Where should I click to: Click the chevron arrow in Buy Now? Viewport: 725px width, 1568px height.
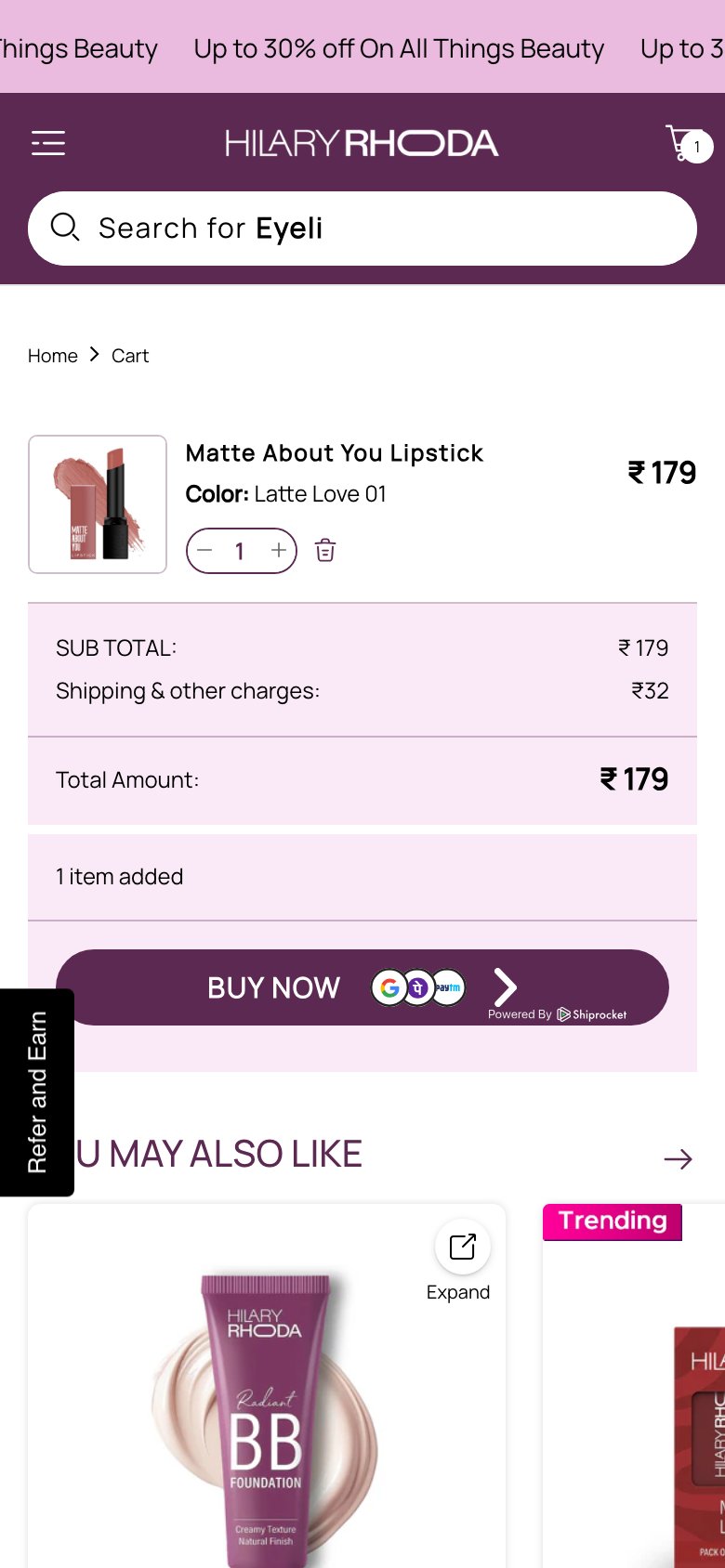tap(505, 987)
